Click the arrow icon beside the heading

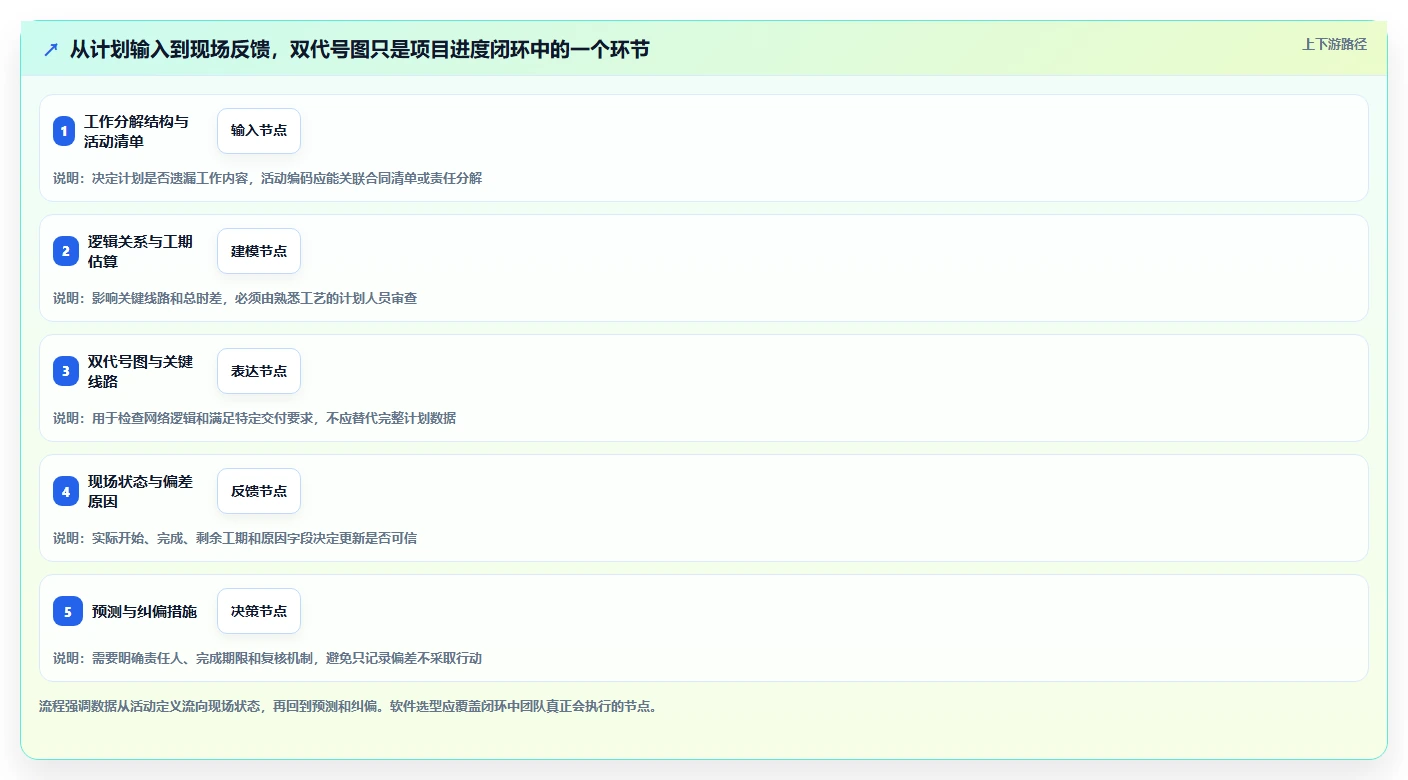[x=51, y=49]
